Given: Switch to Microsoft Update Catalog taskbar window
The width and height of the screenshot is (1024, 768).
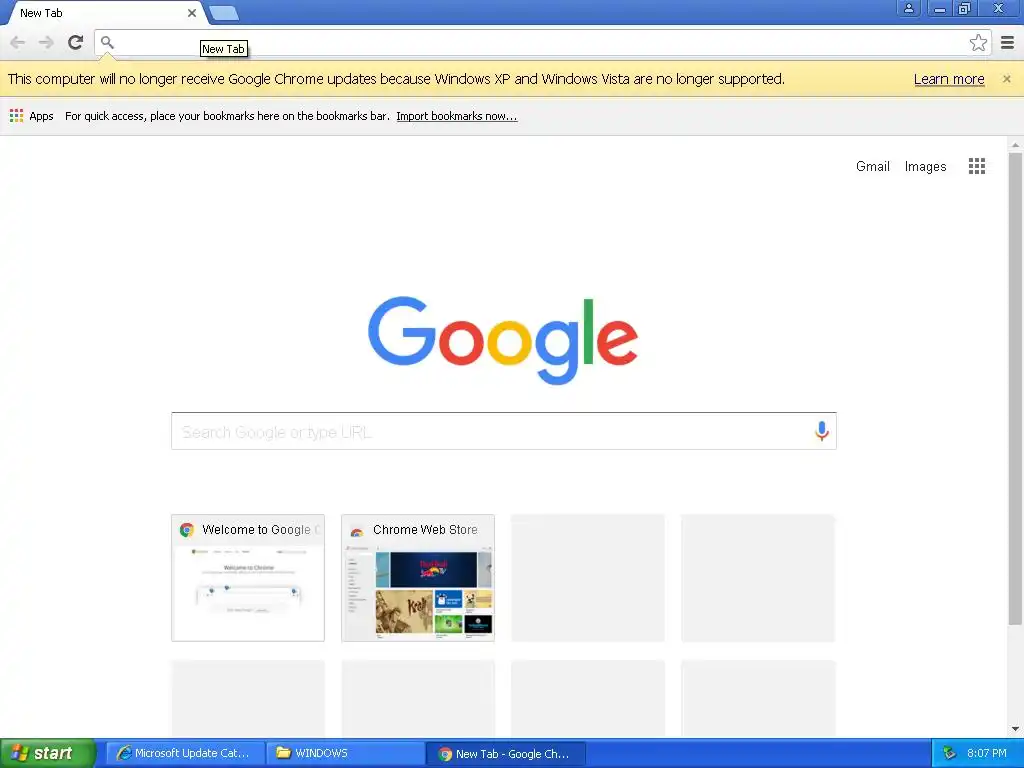Looking at the screenshot, I should [185, 753].
